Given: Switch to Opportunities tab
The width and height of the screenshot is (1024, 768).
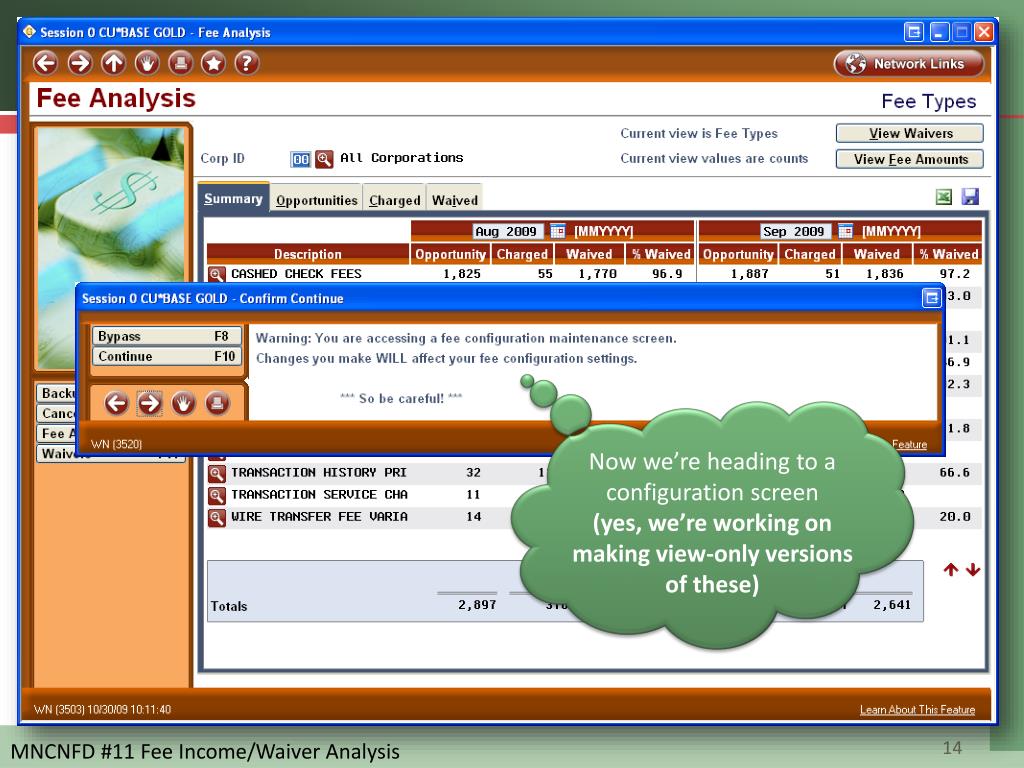Looking at the screenshot, I should (316, 200).
